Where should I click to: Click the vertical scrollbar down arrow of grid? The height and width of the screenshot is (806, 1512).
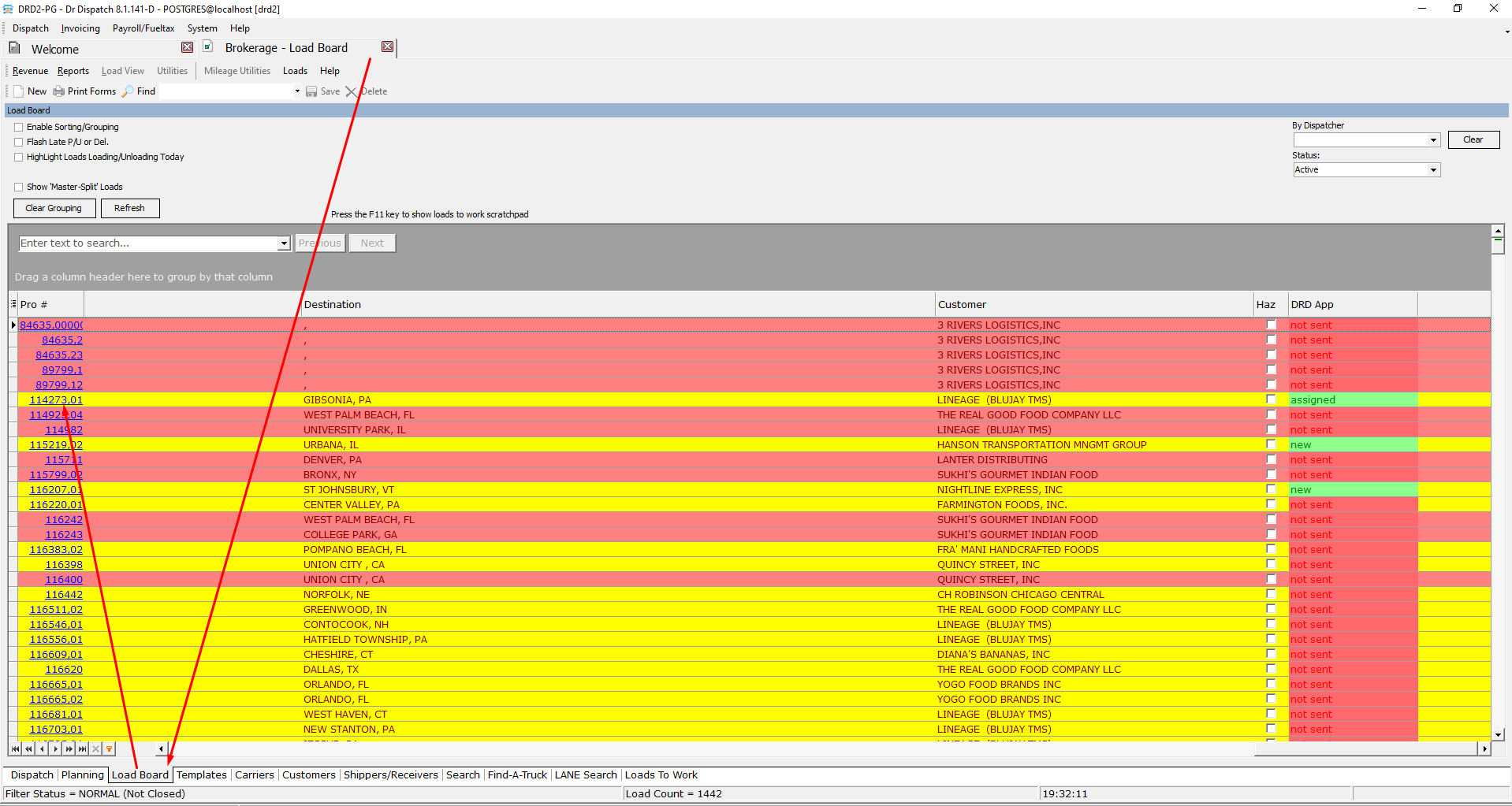1498,734
